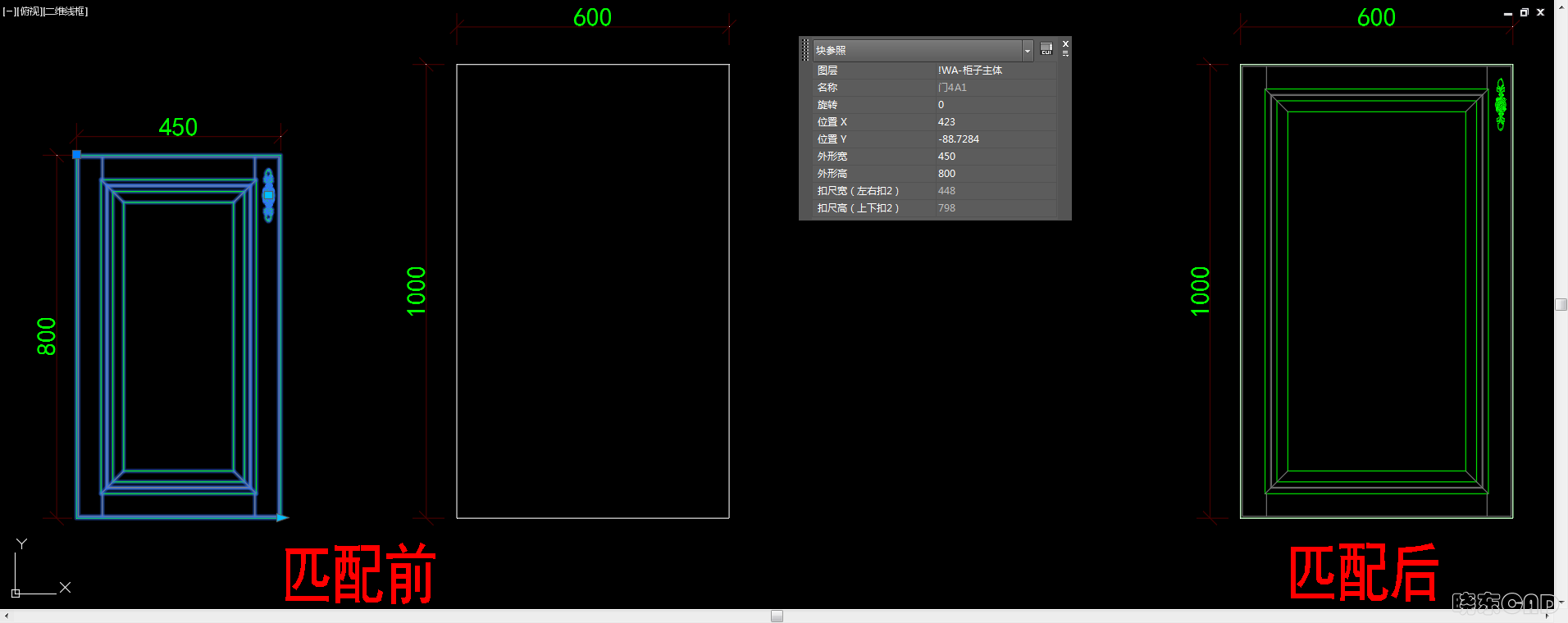The height and width of the screenshot is (623, 1568).
Task: Select the 旋转 property label
Action: (x=827, y=105)
